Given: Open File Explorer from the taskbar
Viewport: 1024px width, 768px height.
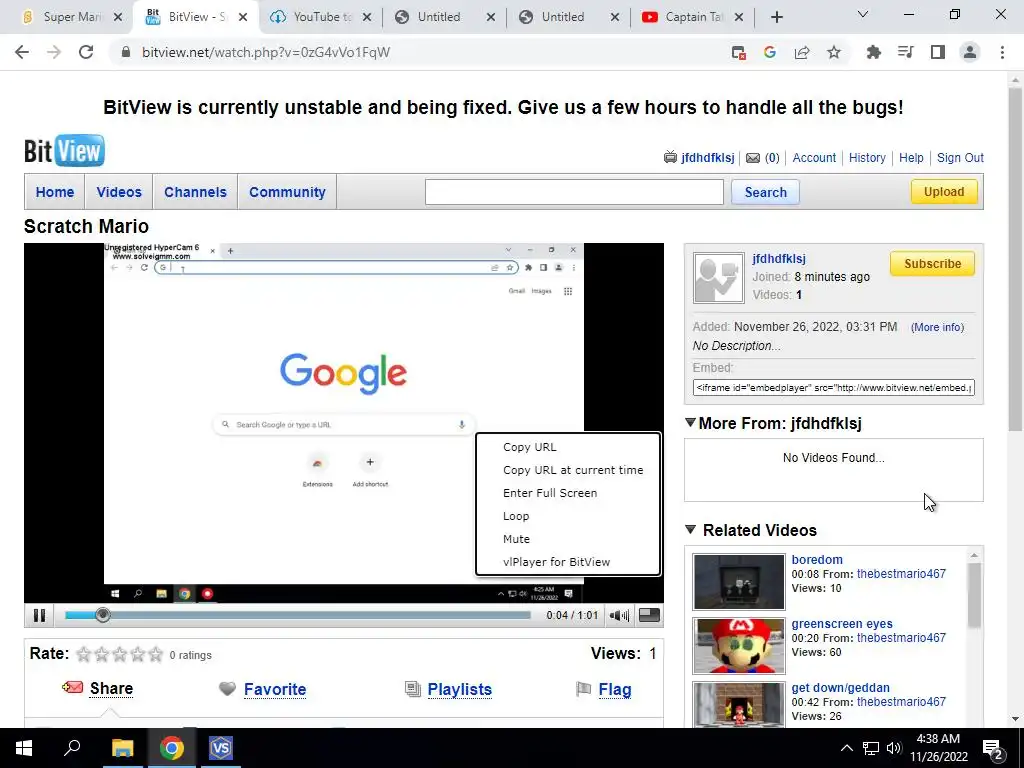Looking at the screenshot, I should pos(122,748).
